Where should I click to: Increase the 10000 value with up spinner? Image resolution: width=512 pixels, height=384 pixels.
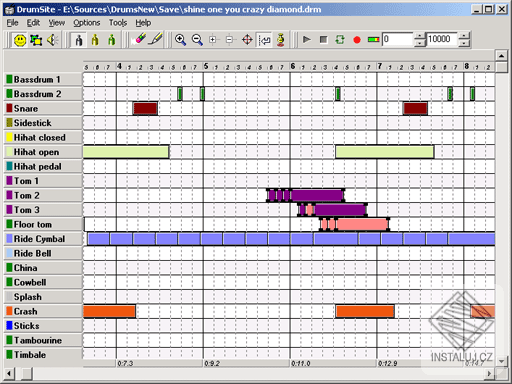tap(464, 36)
